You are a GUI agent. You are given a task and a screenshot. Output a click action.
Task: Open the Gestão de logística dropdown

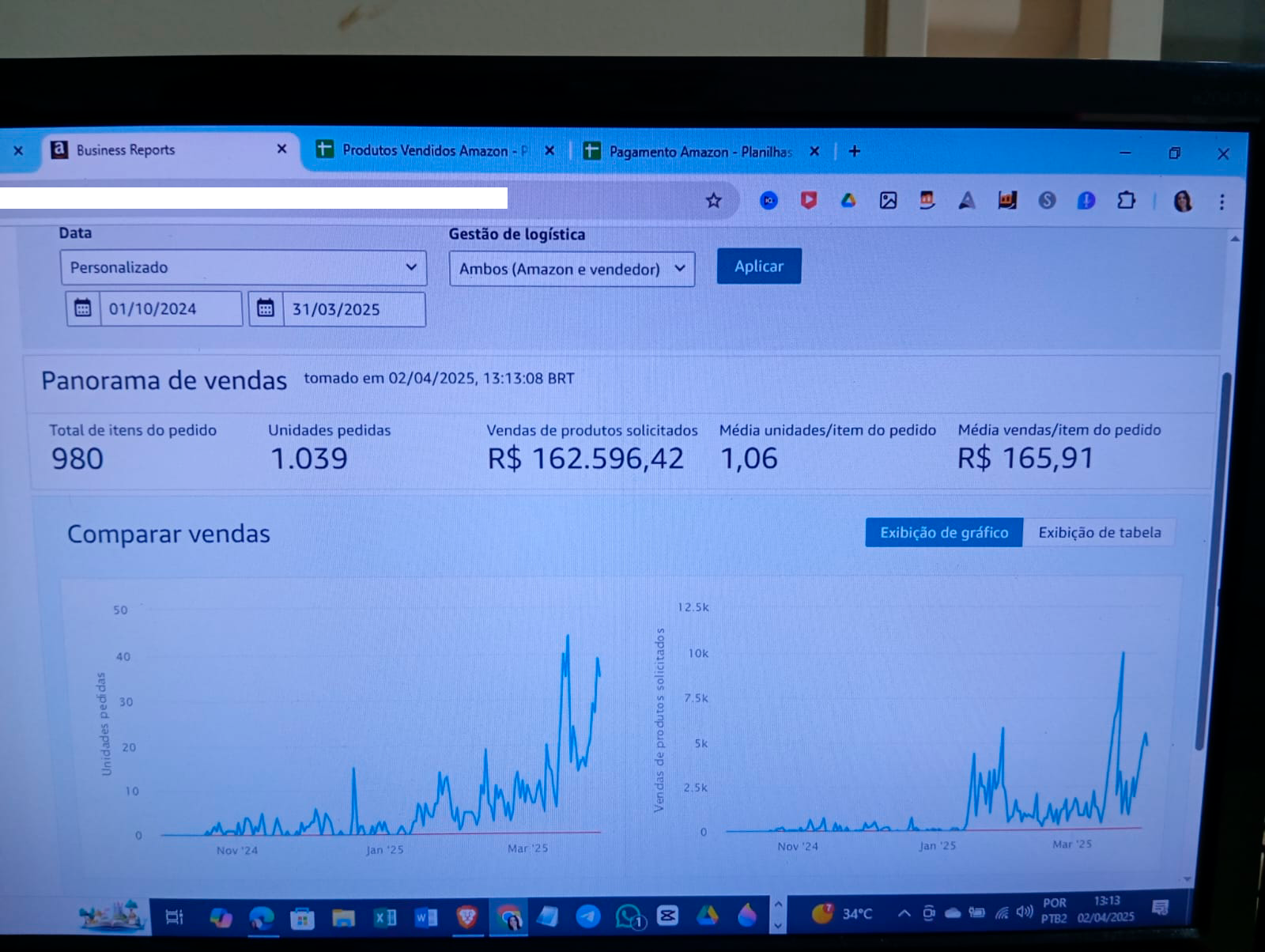coord(572,269)
